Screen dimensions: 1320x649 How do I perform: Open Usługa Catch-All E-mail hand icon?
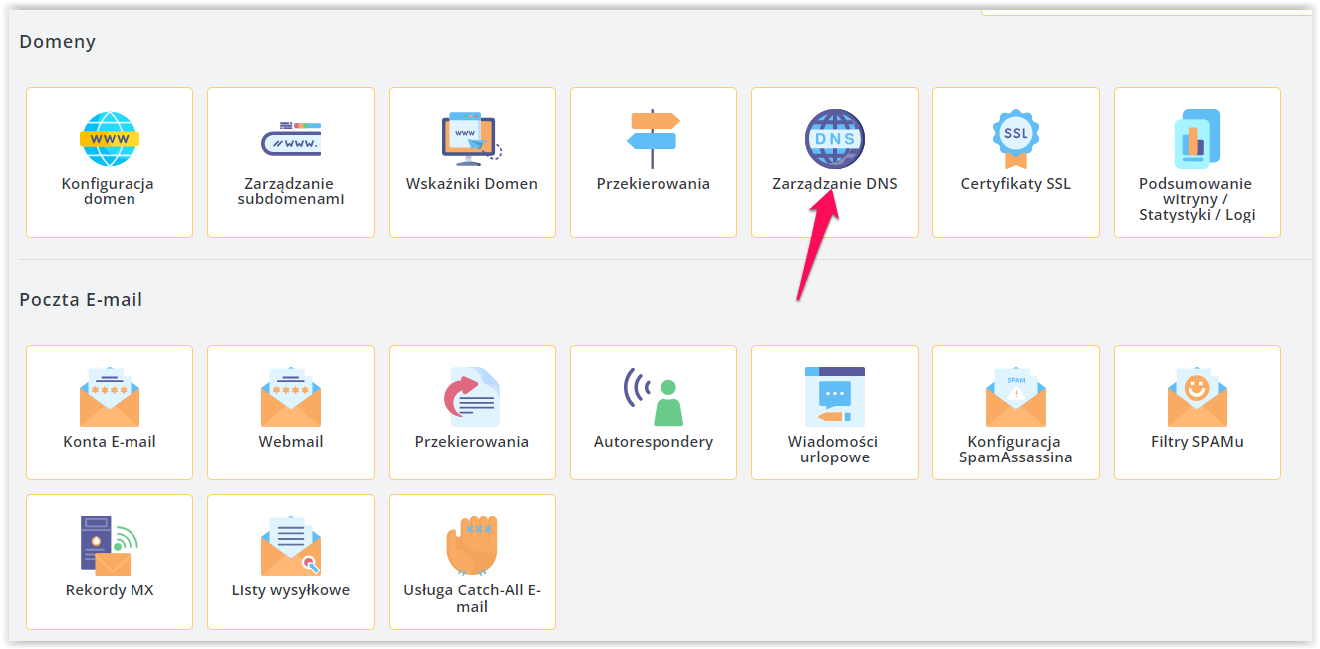coord(472,545)
